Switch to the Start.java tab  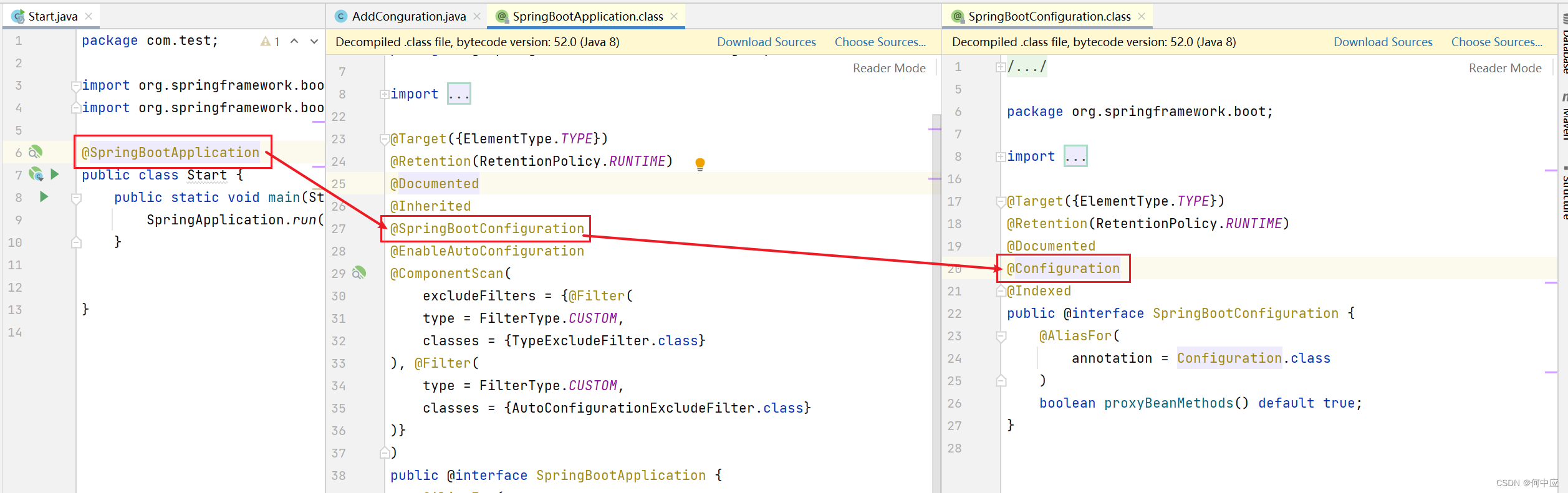point(52,16)
